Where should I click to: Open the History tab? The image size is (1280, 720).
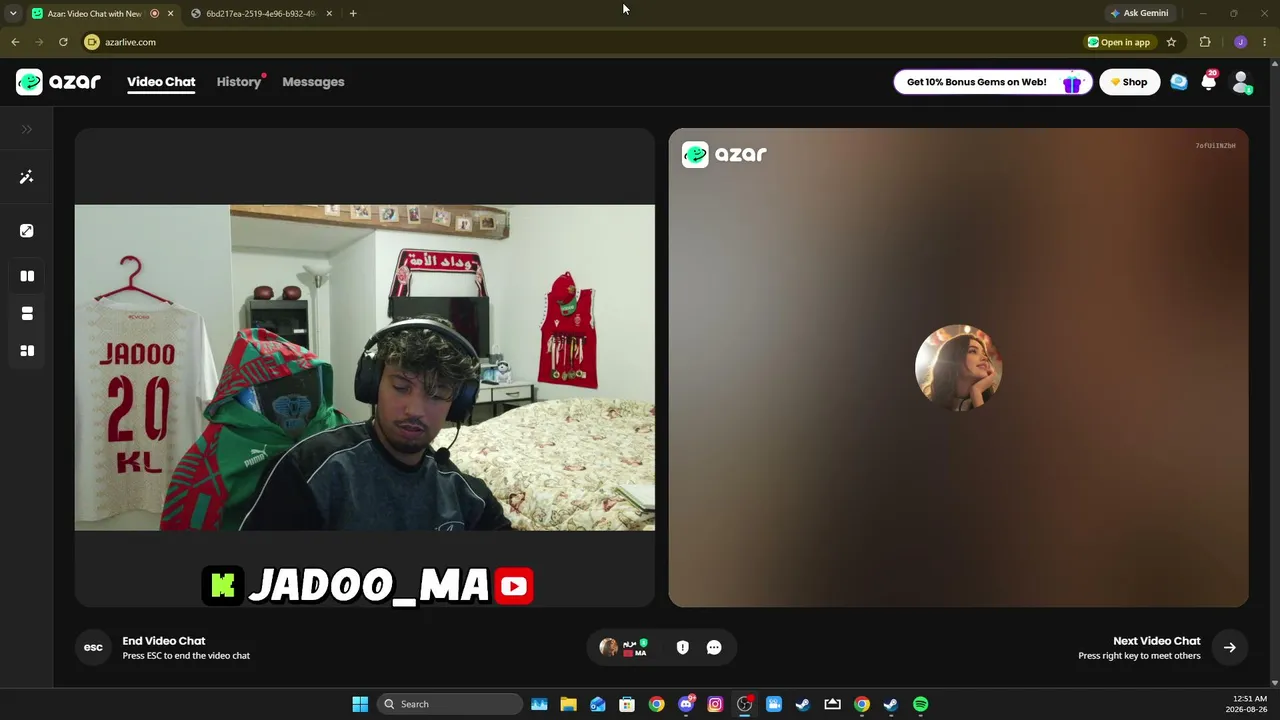click(x=239, y=82)
